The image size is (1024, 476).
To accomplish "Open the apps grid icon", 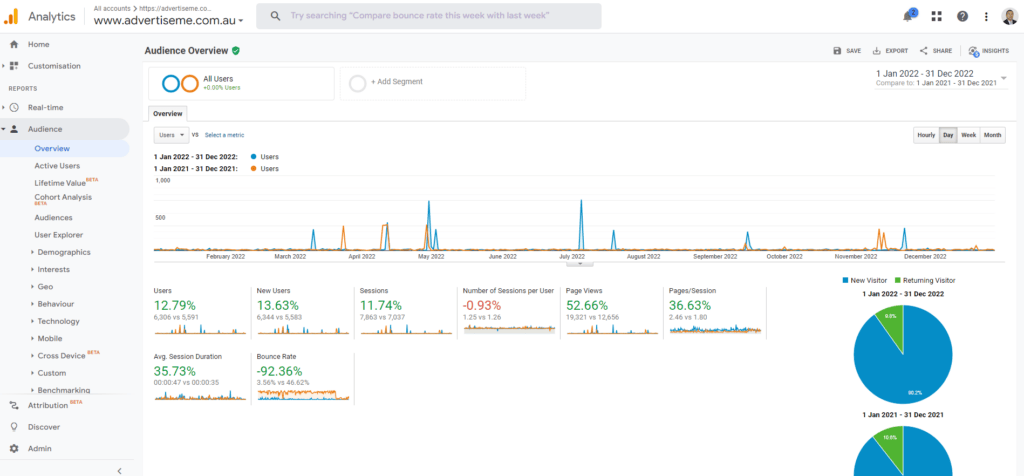I will pyautogui.click(x=936, y=16).
